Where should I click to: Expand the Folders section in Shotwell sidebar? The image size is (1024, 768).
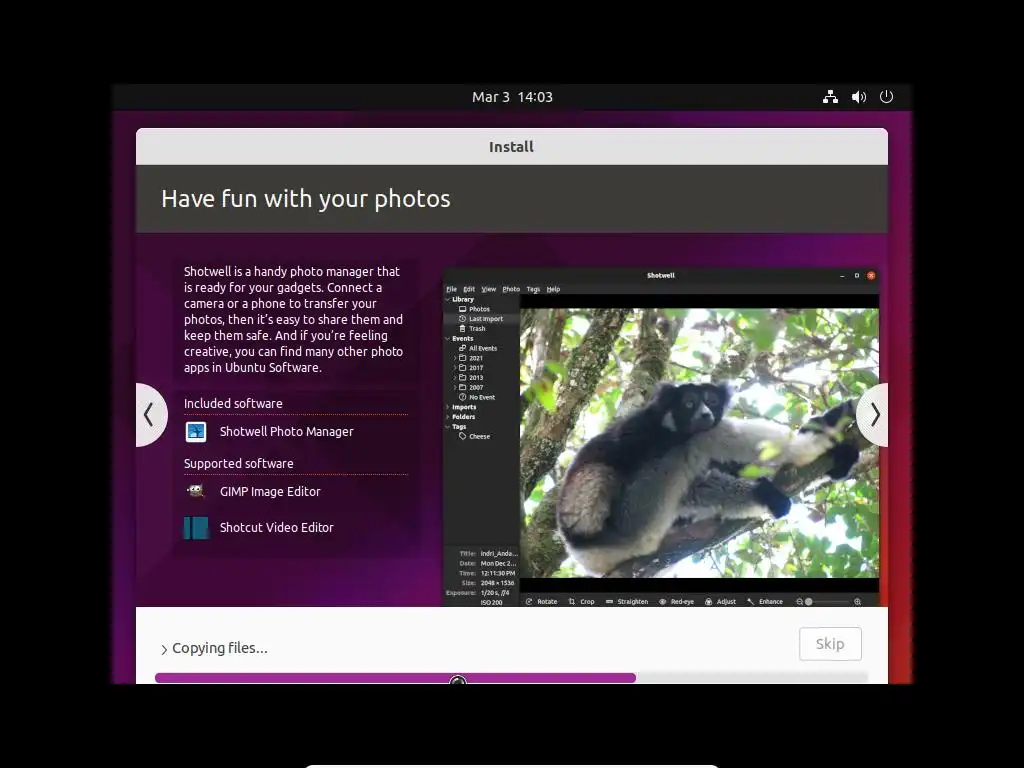point(448,417)
